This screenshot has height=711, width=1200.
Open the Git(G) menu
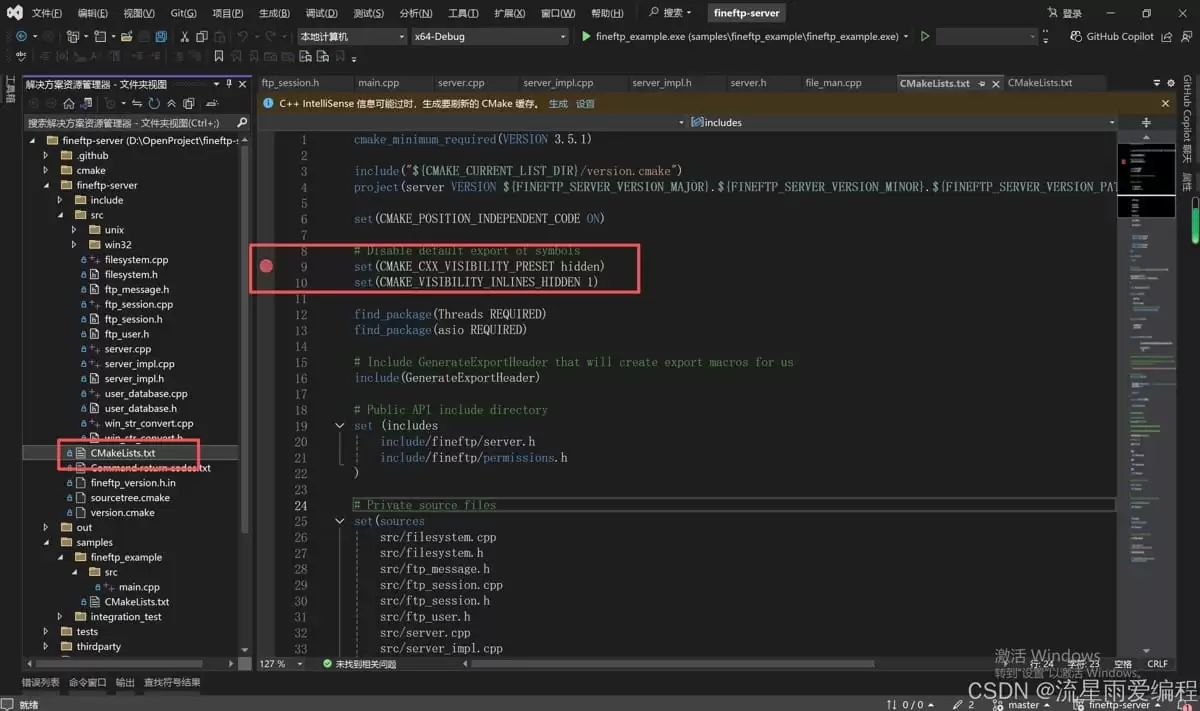pyautogui.click(x=183, y=13)
